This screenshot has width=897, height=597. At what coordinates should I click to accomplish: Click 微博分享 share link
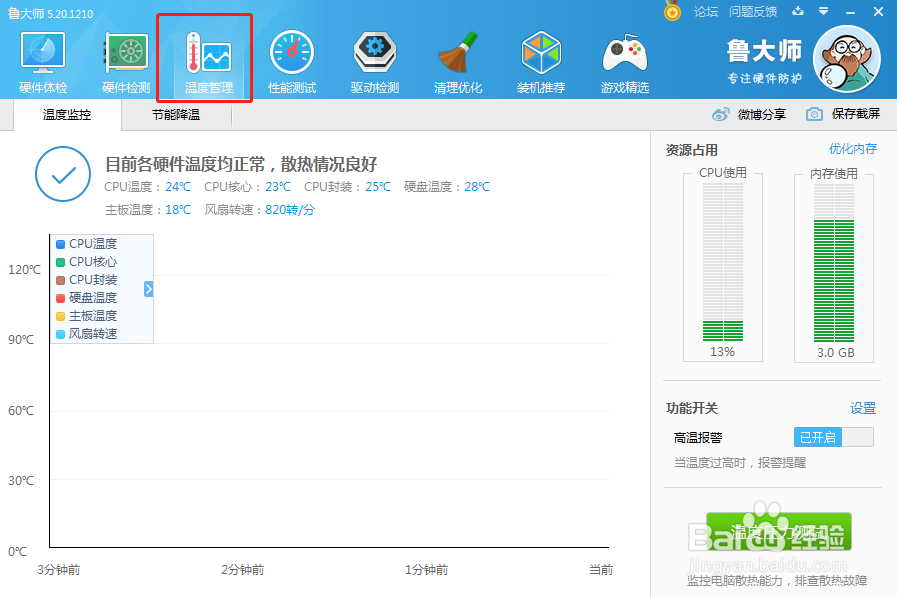(761, 114)
